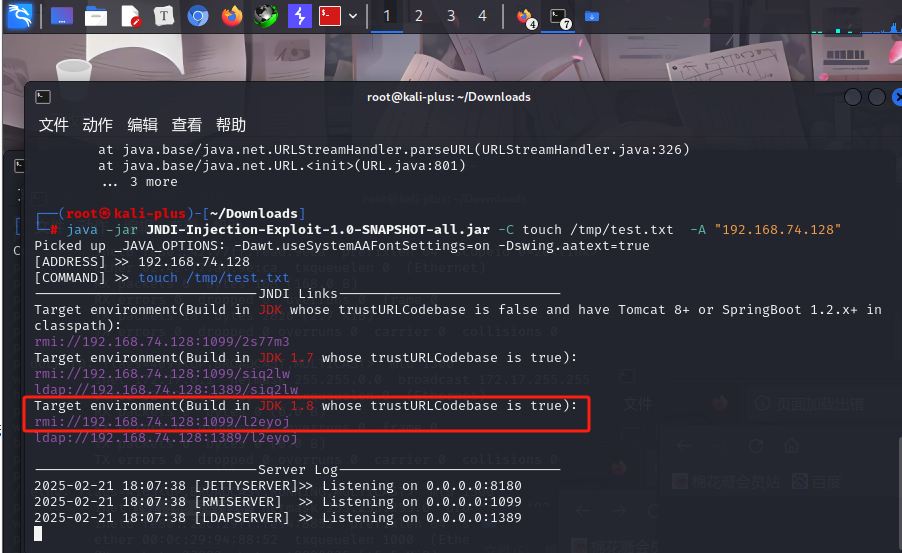The height and width of the screenshot is (553, 902).
Task: Open the red terminal launcher icon
Action: click(330, 16)
